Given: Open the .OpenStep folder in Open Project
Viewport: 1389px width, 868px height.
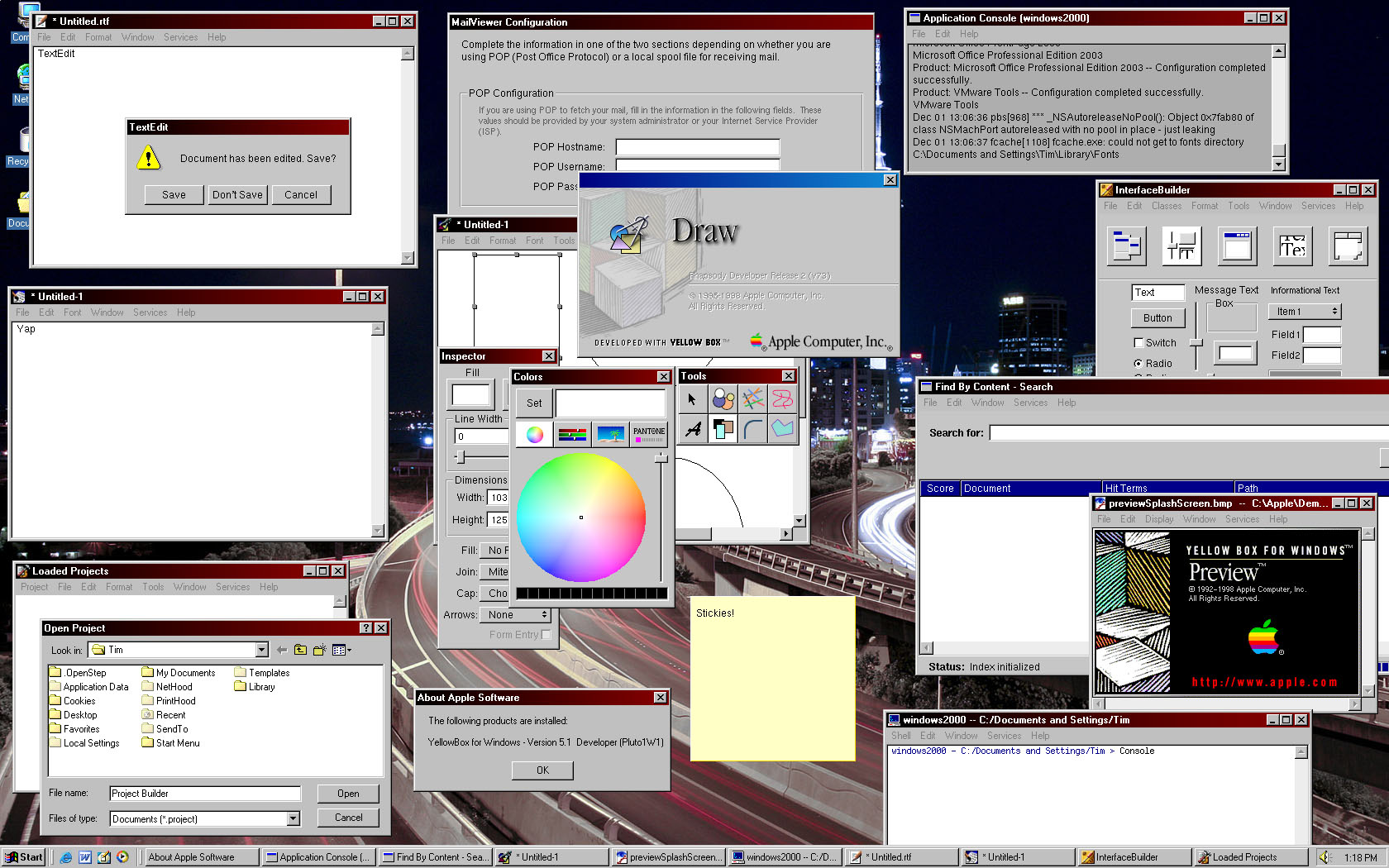Looking at the screenshot, I should (78, 673).
